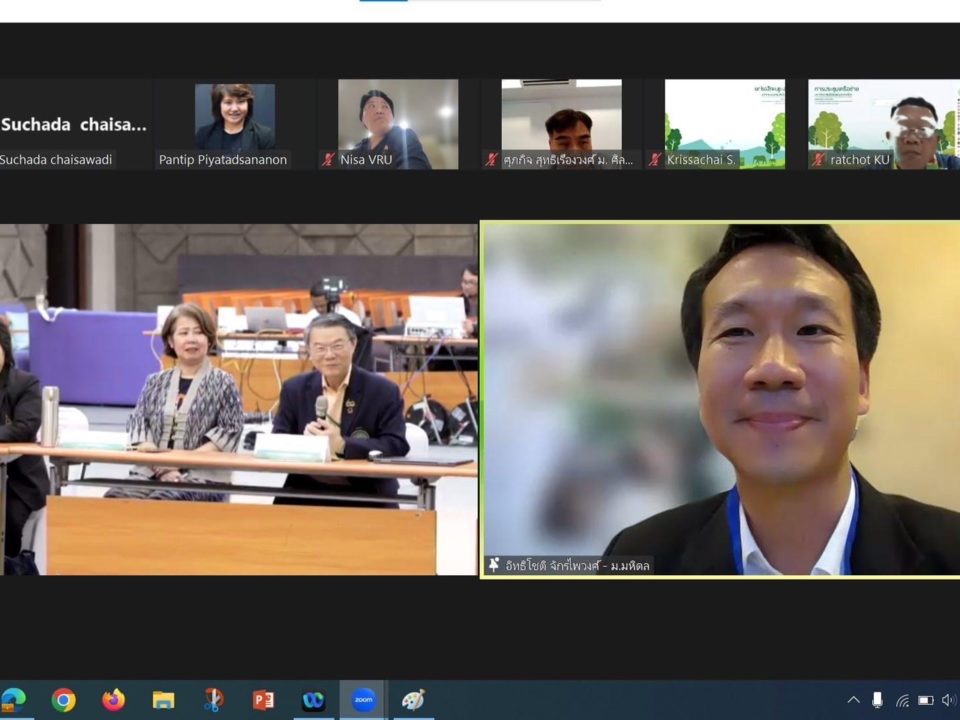This screenshot has height=720, width=960.
Task: Open Microsoft Edge from the taskbar
Action: (x=13, y=700)
